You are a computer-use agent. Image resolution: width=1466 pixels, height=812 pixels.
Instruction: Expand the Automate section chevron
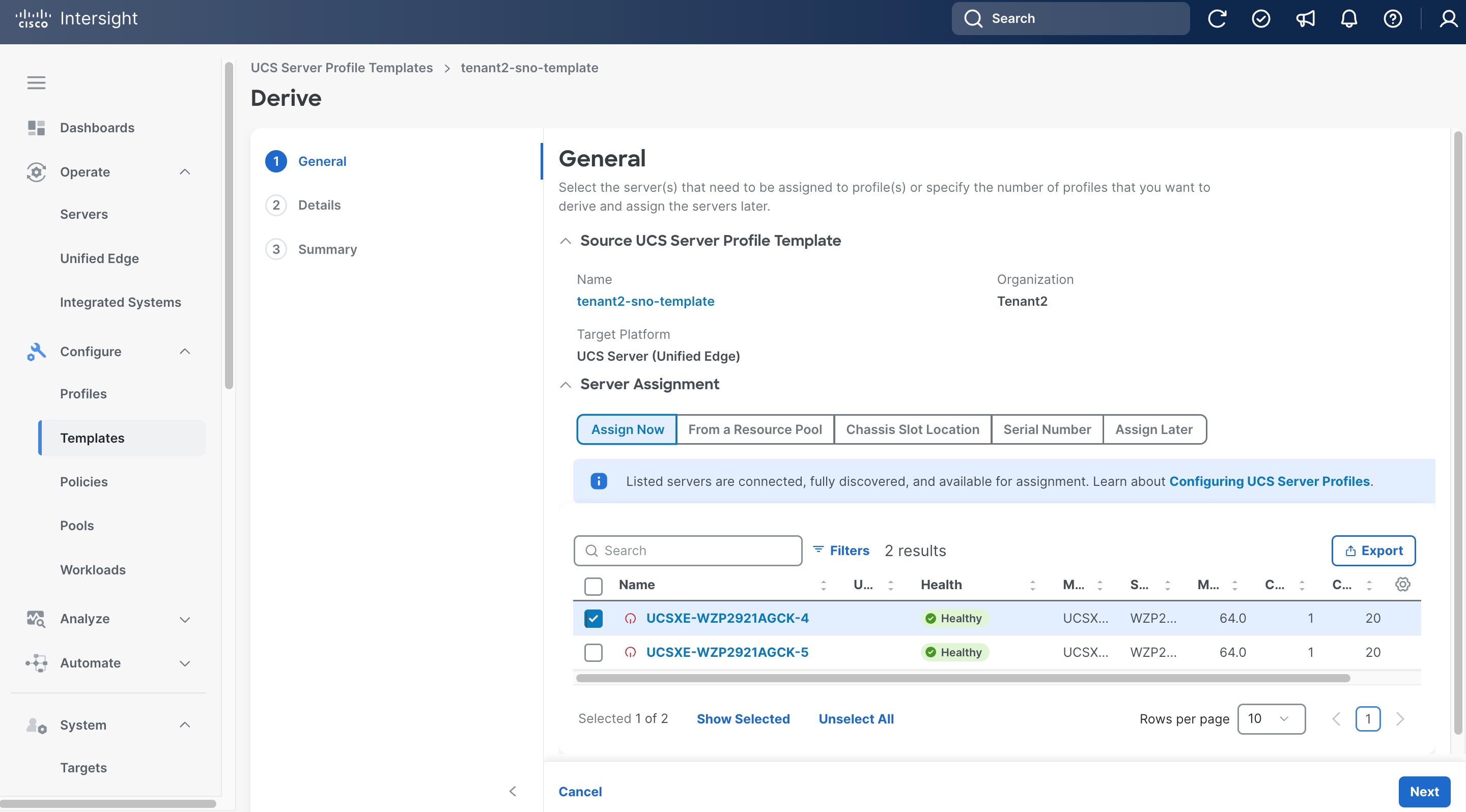[184, 663]
